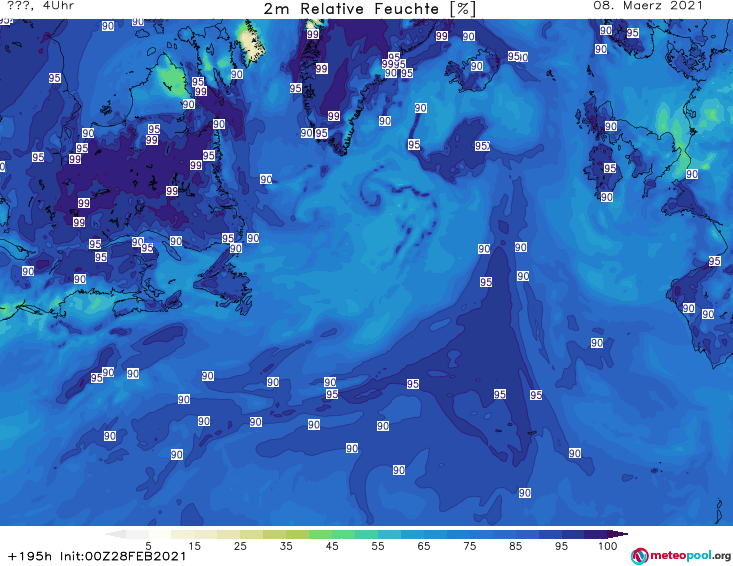Click the color scale tick label "35"
Viewport: 733px width, 566px height.
(x=286, y=546)
